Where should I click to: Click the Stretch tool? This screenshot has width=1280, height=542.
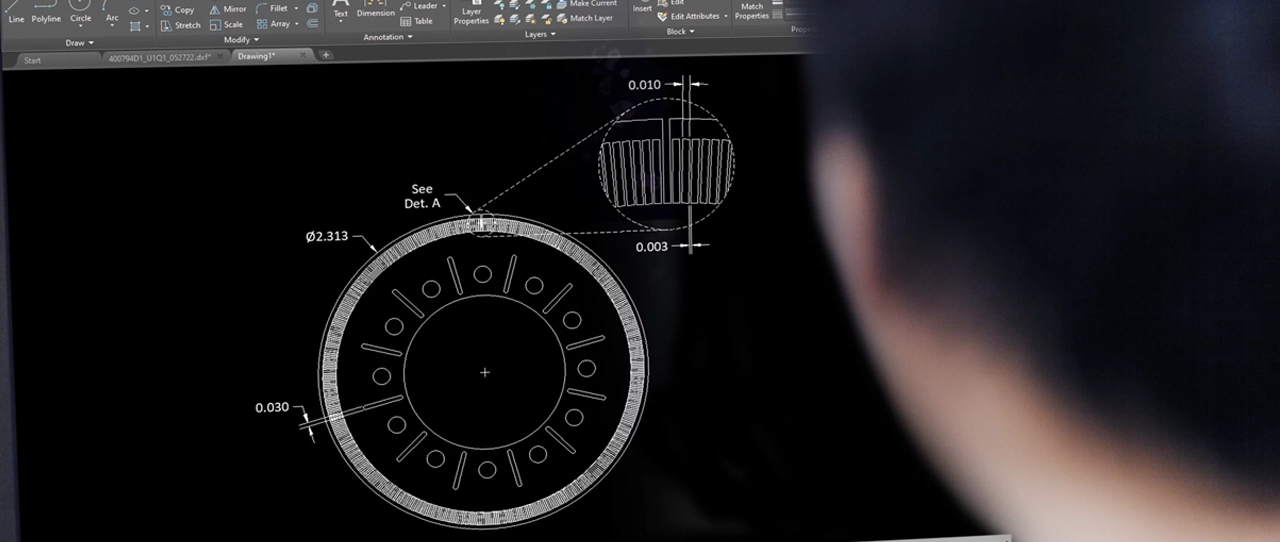coord(180,25)
